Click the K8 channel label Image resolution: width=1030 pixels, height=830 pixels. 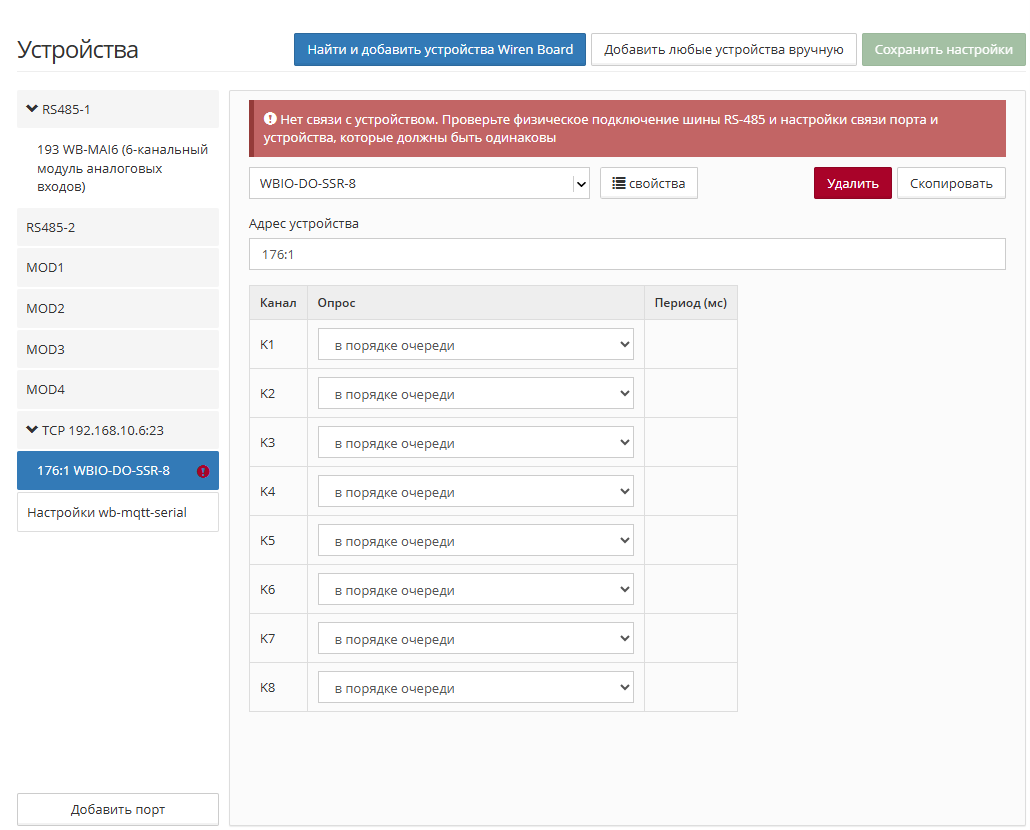pos(267,688)
